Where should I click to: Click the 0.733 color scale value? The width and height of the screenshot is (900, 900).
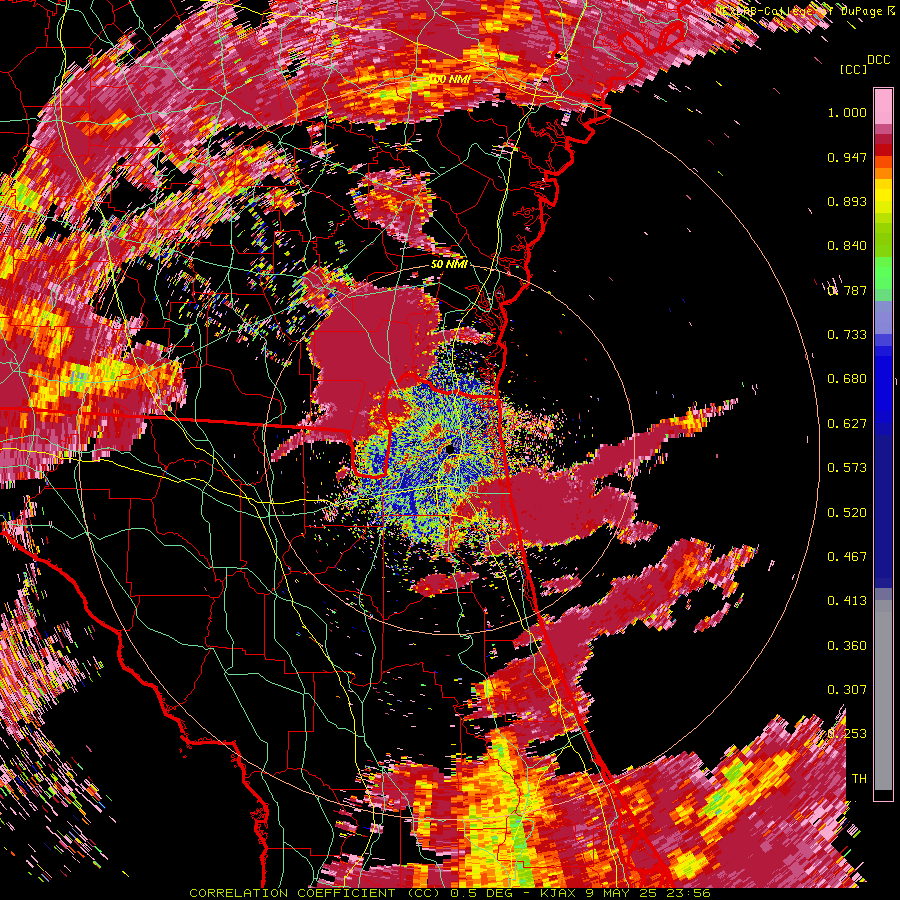[847, 335]
